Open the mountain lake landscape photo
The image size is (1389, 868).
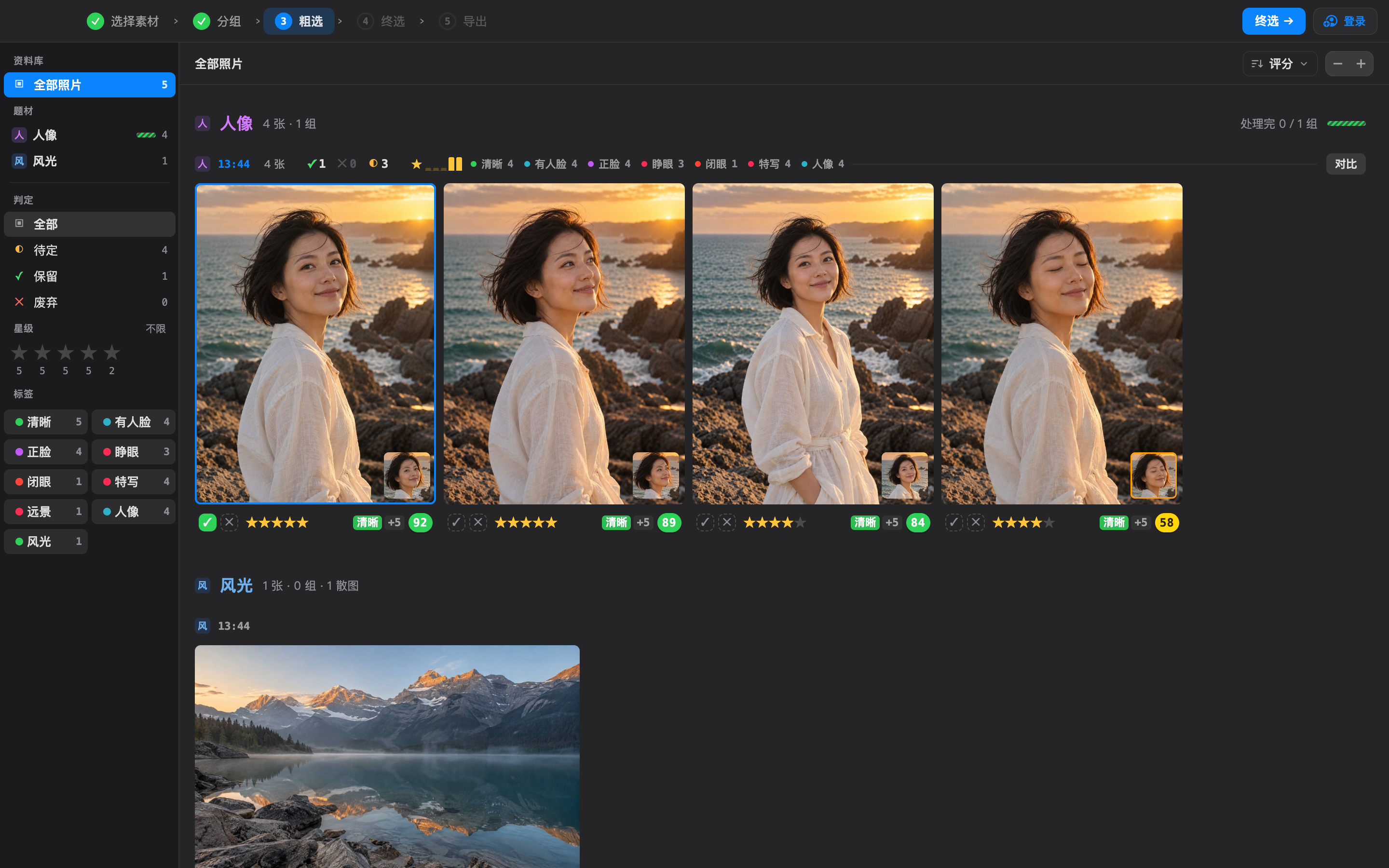click(387, 757)
